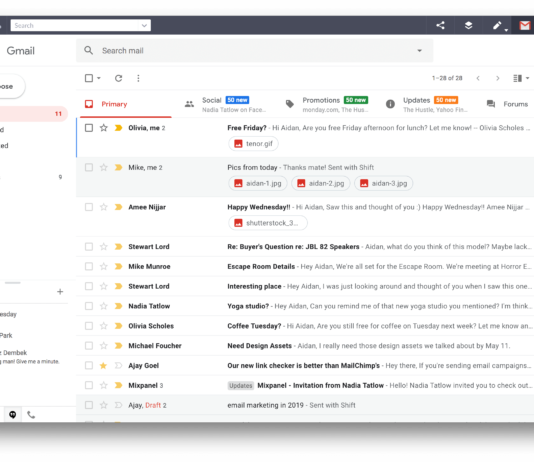Star the Stewart Lord JBL speakers email

click(x=104, y=247)
